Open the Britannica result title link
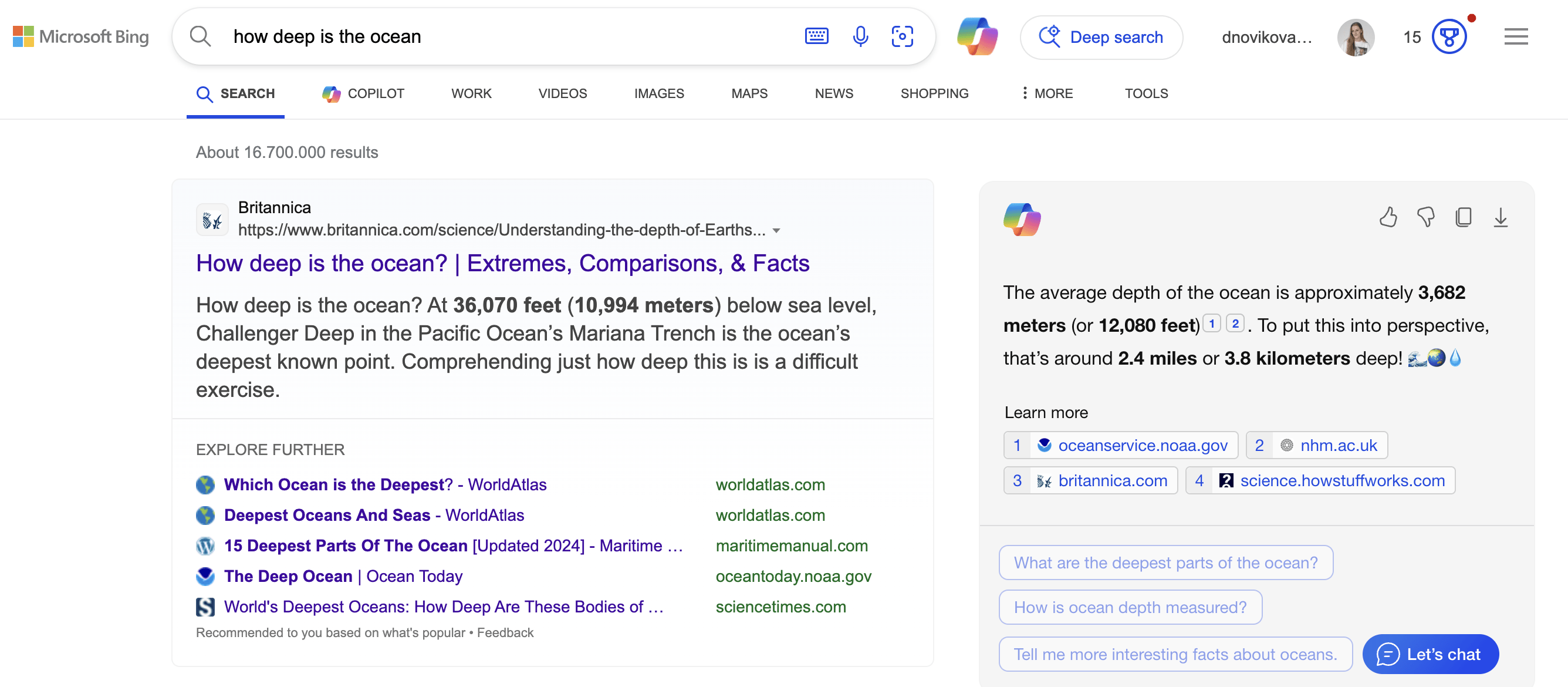The image size is (1568, 687). pyautogui.click(x=502, y=264)
